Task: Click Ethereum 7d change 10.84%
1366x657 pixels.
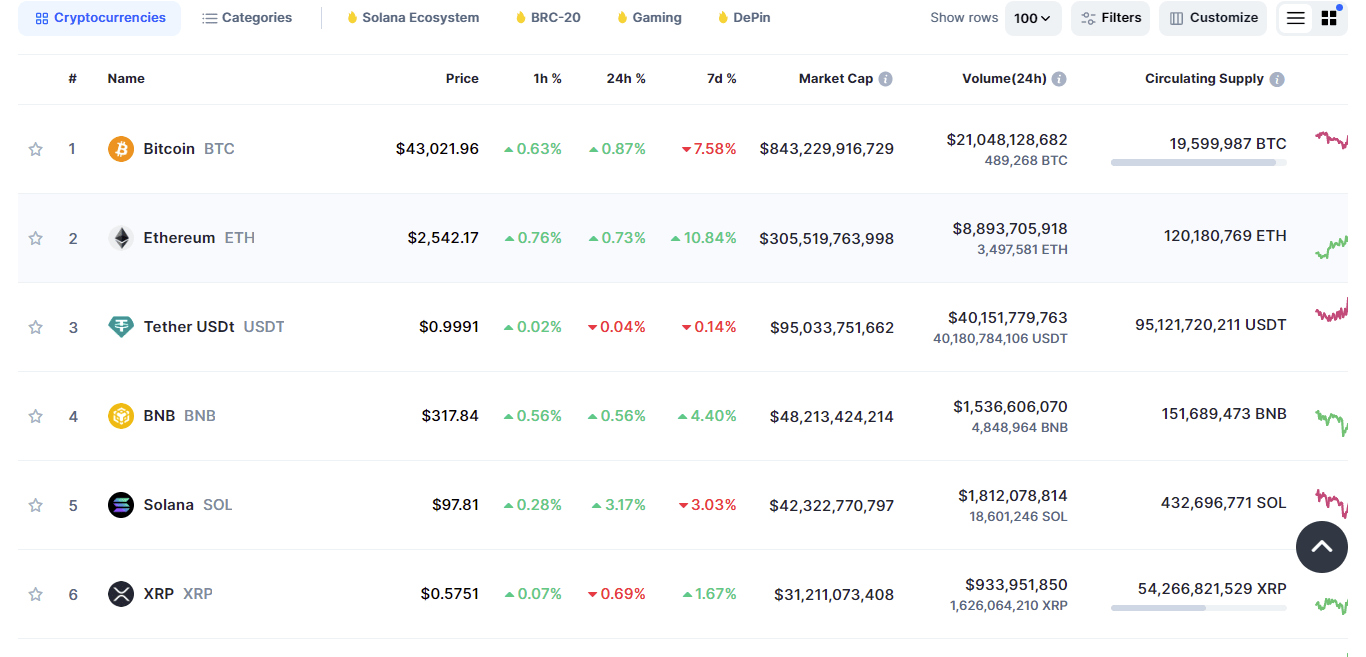Action: 704,238
